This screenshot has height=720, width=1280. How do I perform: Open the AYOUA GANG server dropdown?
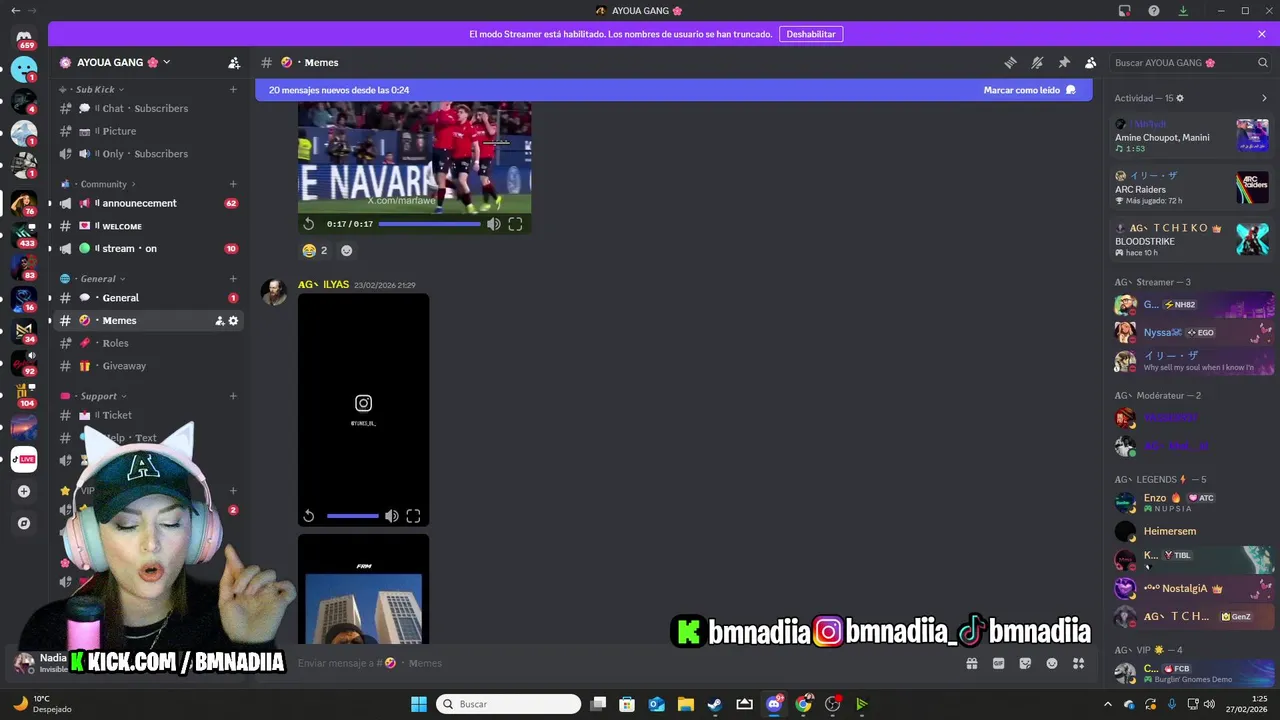(115, 62)
